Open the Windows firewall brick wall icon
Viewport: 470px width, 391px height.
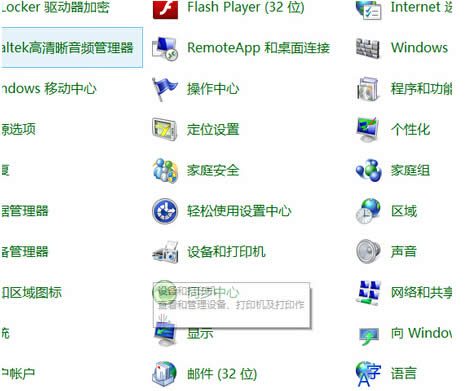(x=368, y=48)
